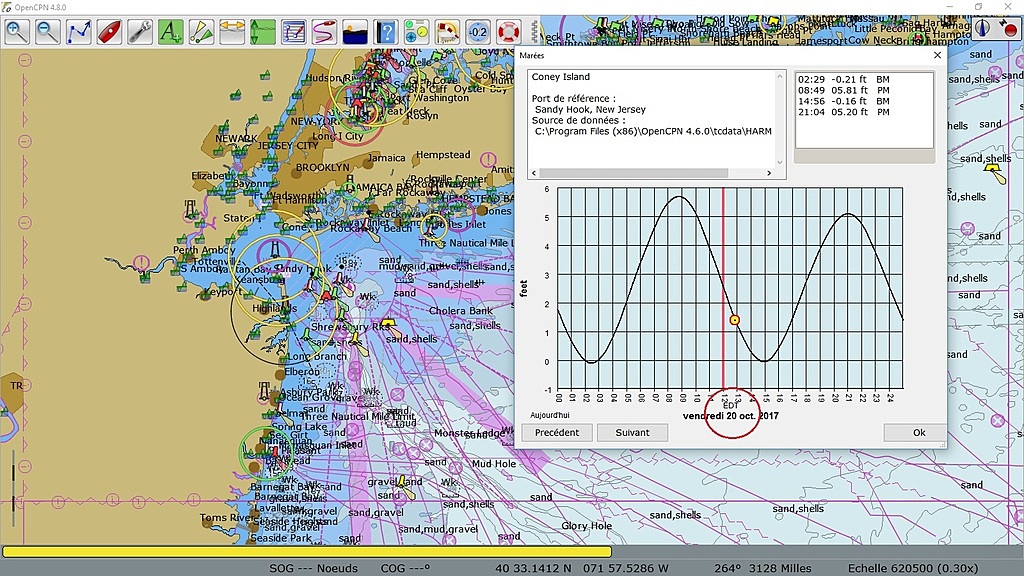Screen dimensions: 1024x576
Task: Click the red current-time line on graph
Action: click(723, 287)
